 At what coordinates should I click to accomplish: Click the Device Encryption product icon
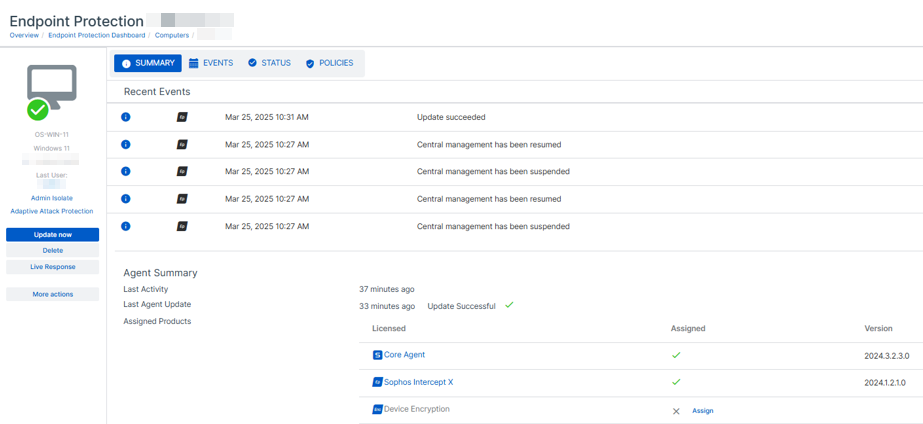[377, 409]
